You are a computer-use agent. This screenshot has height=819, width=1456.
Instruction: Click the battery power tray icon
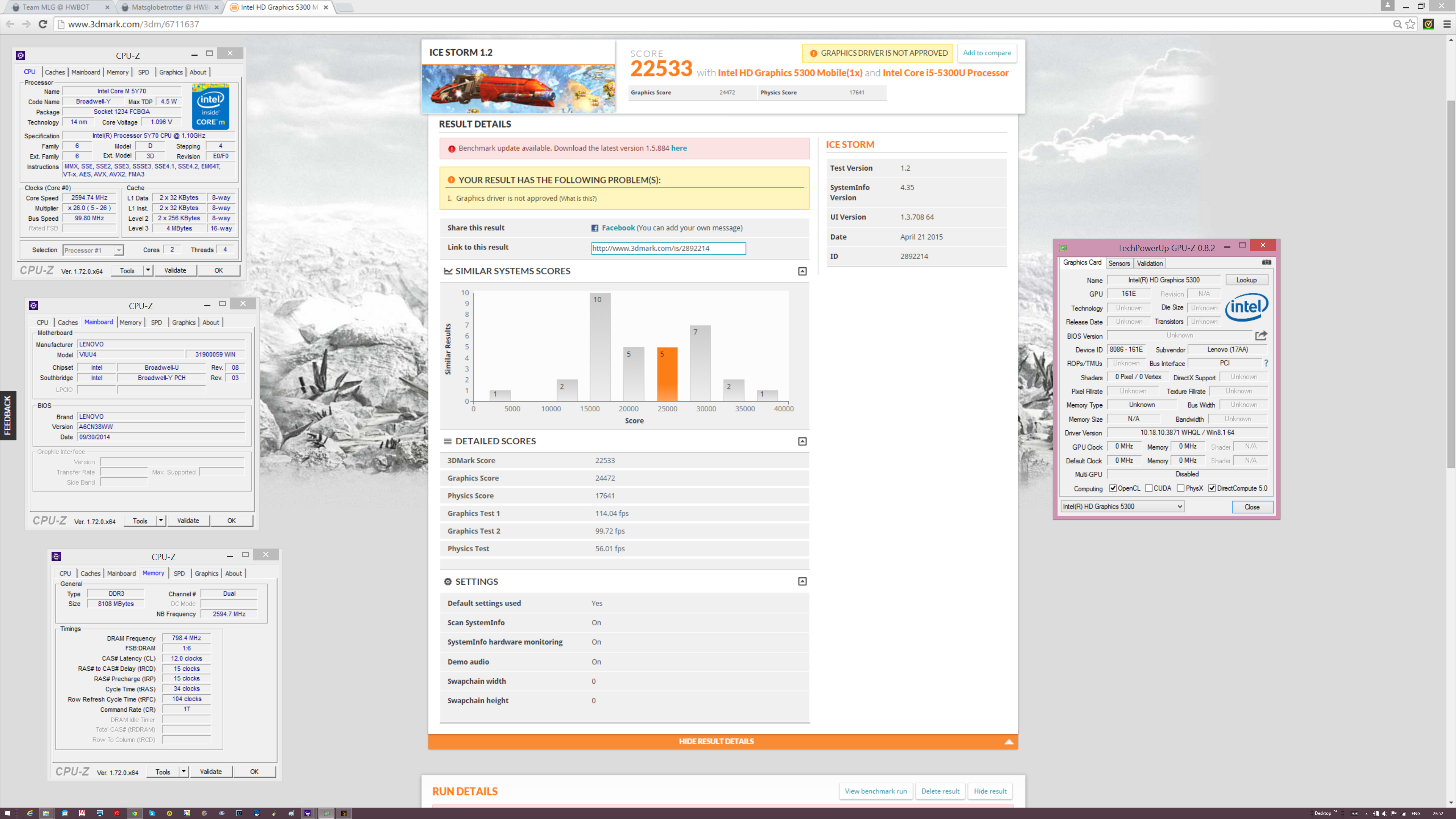[x=1376, y=814]
